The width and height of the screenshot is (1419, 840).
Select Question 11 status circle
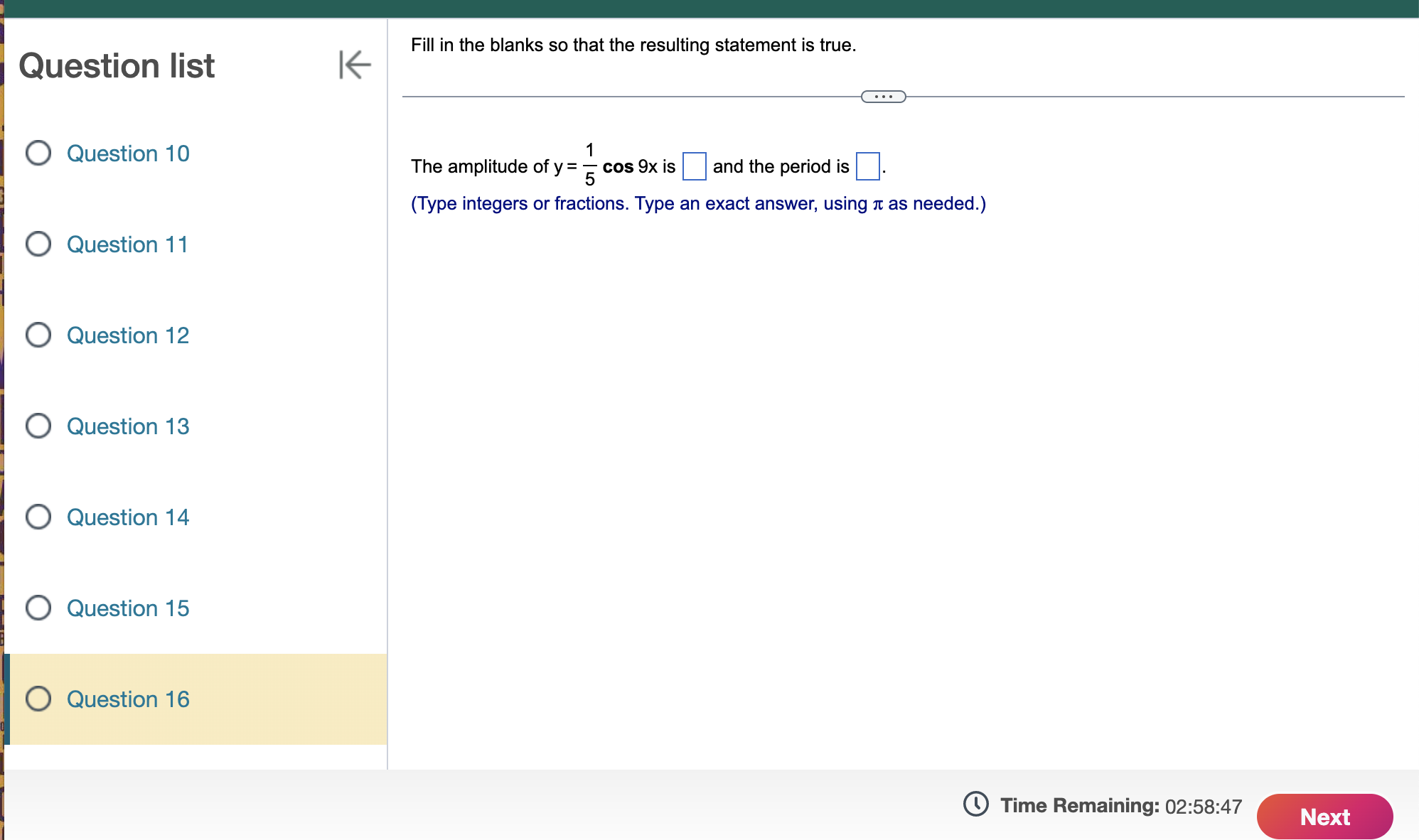pyautogui.click(x=38, y=244)
